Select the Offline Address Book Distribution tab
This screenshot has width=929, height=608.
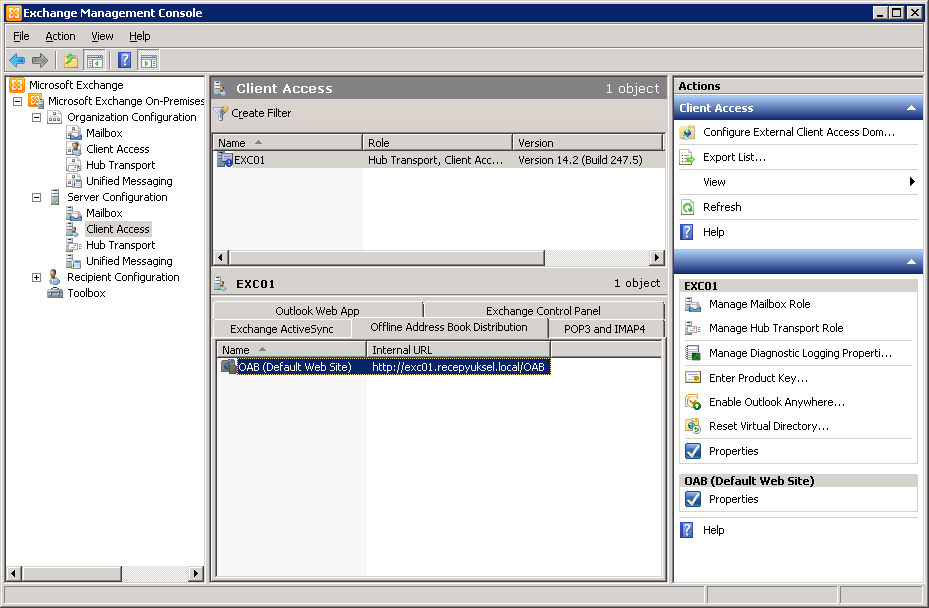449,327
